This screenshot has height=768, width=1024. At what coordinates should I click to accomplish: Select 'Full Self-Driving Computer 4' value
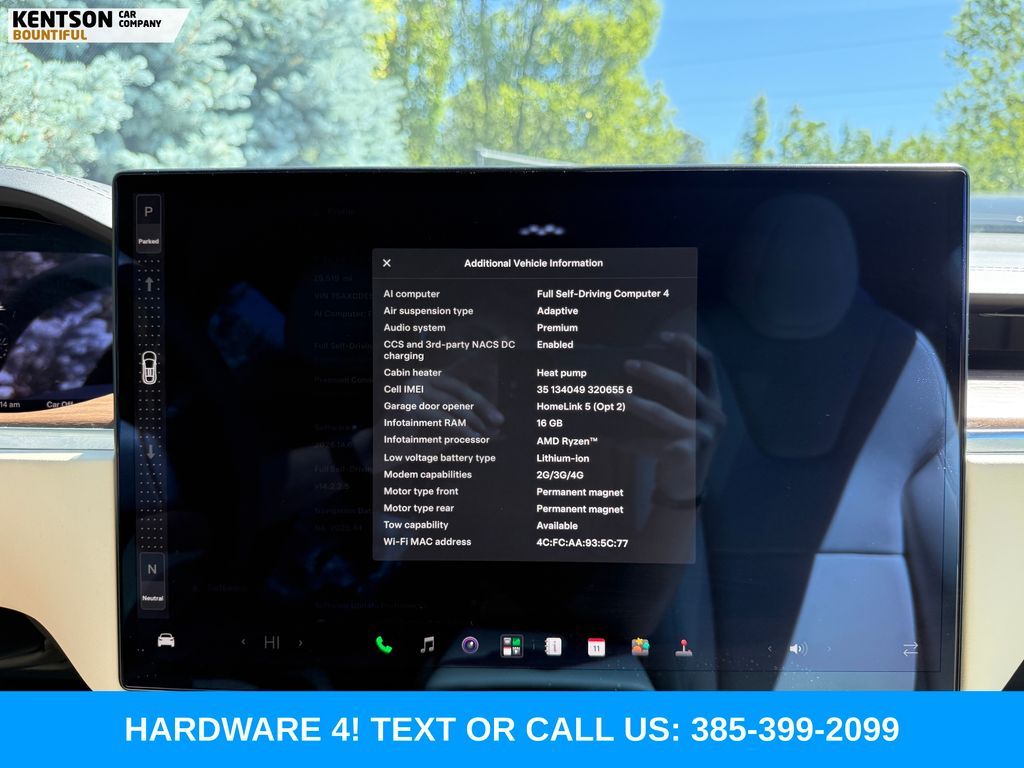pyautogui.click(x=603, y=294)
